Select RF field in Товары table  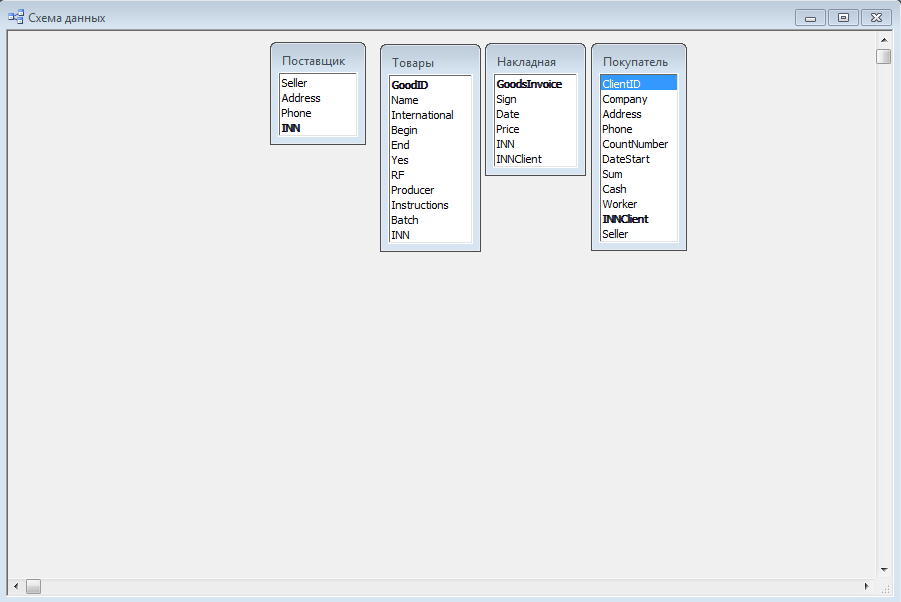point(430,175)
